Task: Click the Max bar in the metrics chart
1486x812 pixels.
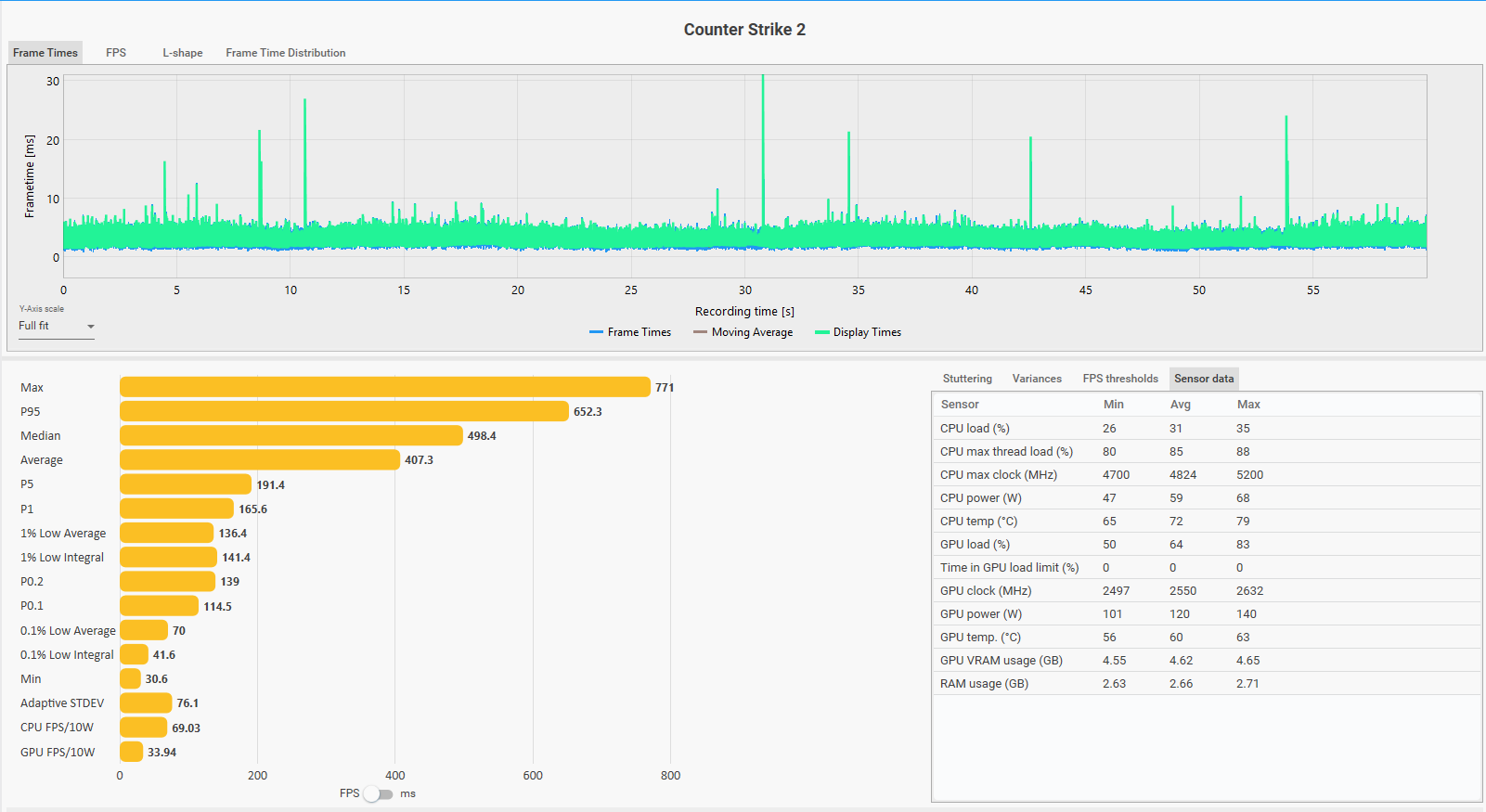Action: pos(385,387)
